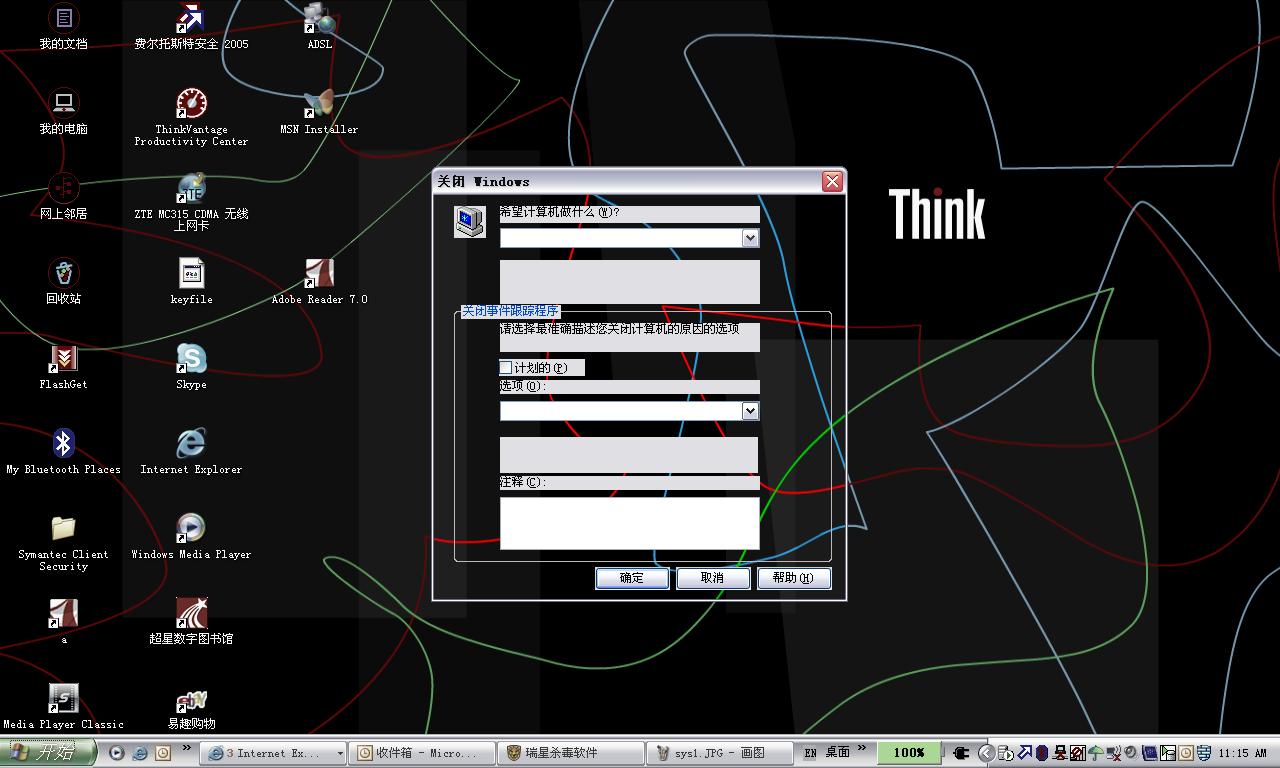Open the 我的文档 desktop icon
The width and height of the screenshot is (1280, 768).
pyautogui.click(x=63, y=27)
